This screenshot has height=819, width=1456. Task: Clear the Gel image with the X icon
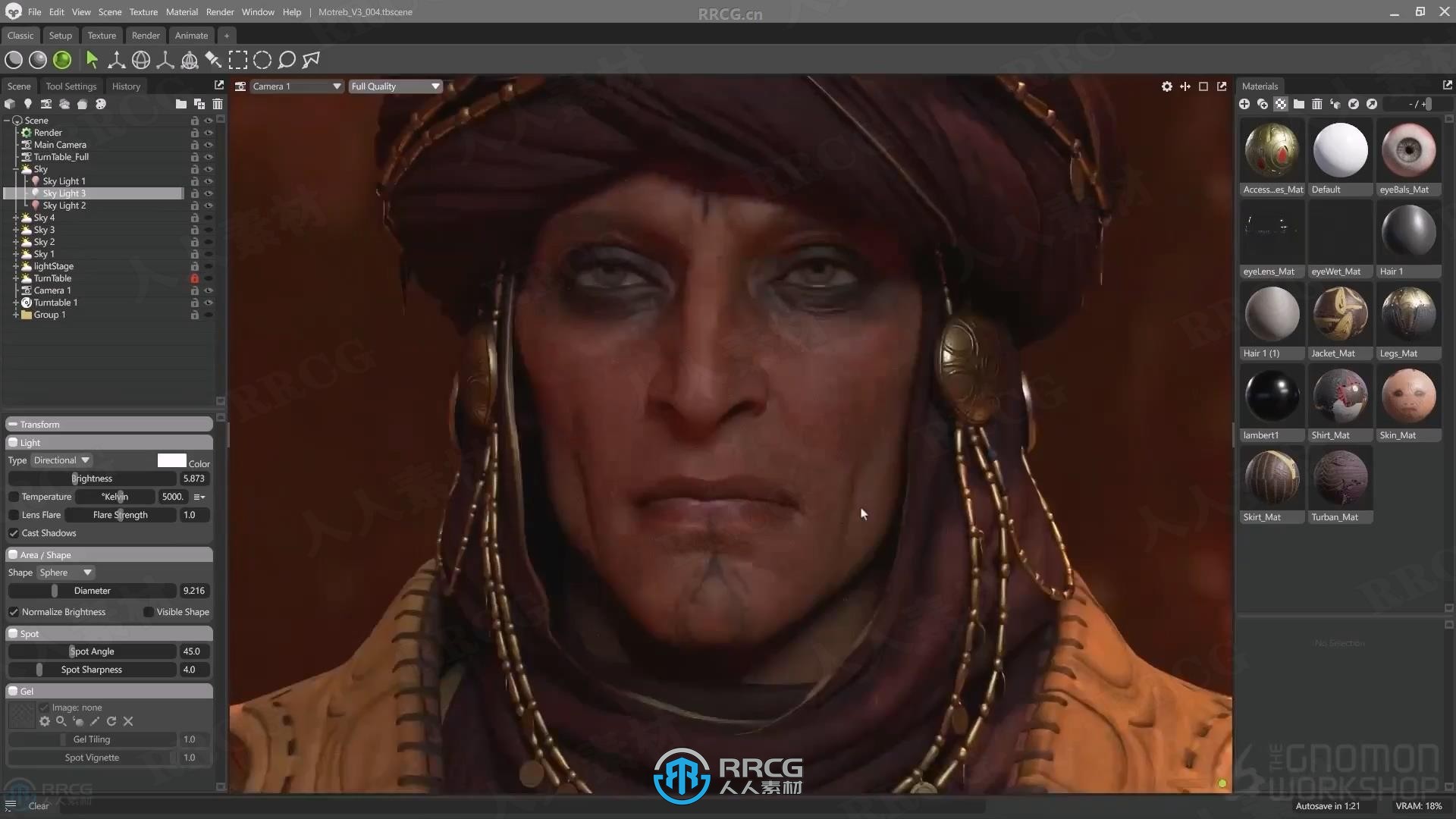point(128,721)
